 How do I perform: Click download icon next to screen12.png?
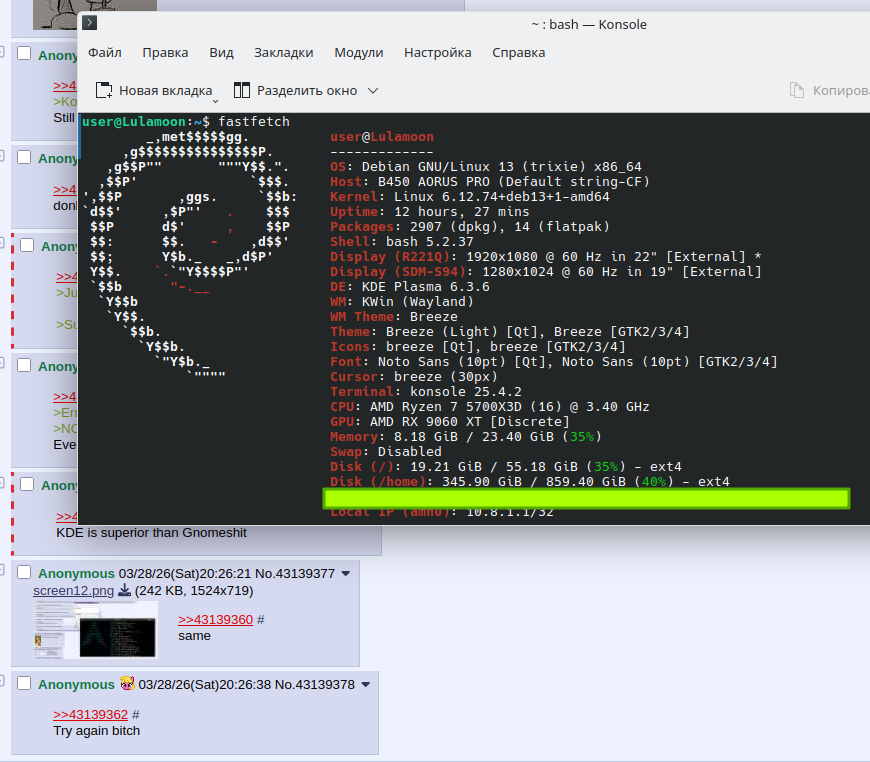[125, 590]
